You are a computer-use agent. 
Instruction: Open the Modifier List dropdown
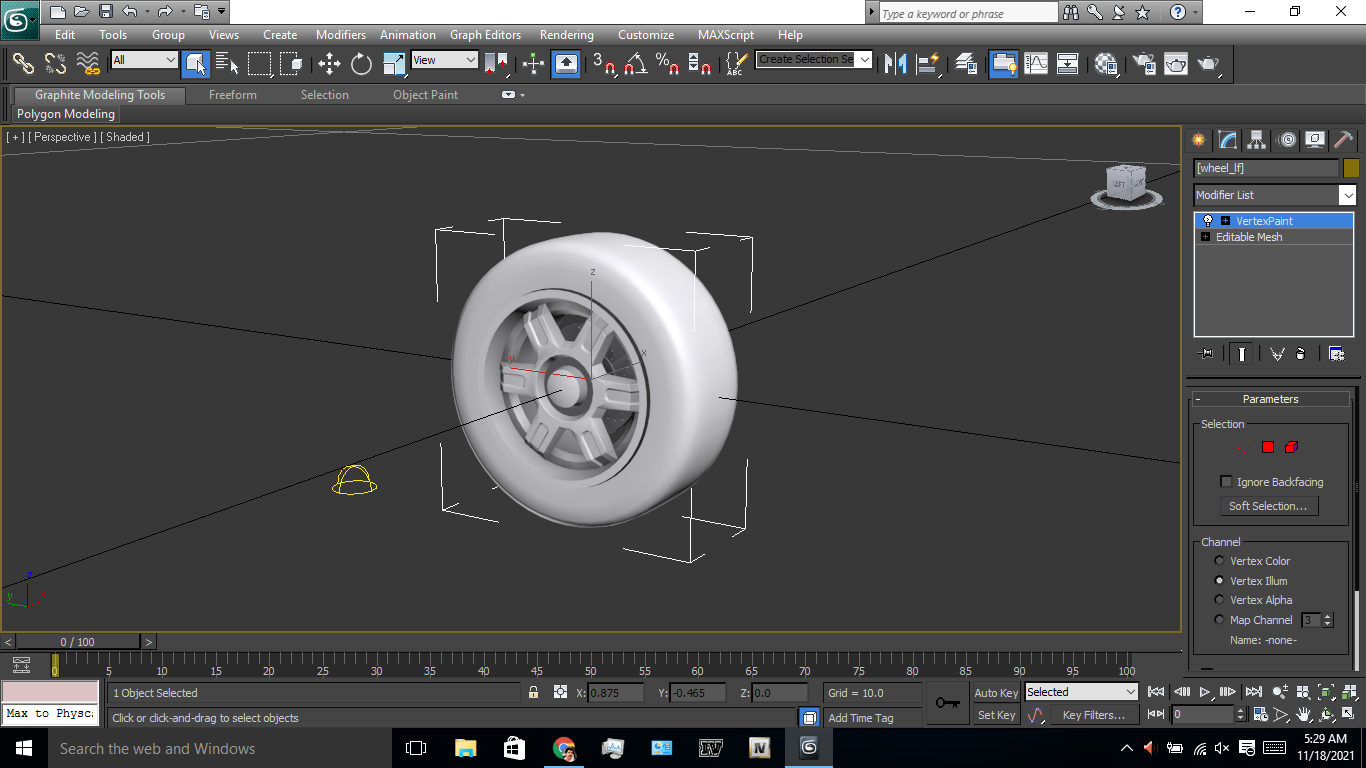point(1347,195)
